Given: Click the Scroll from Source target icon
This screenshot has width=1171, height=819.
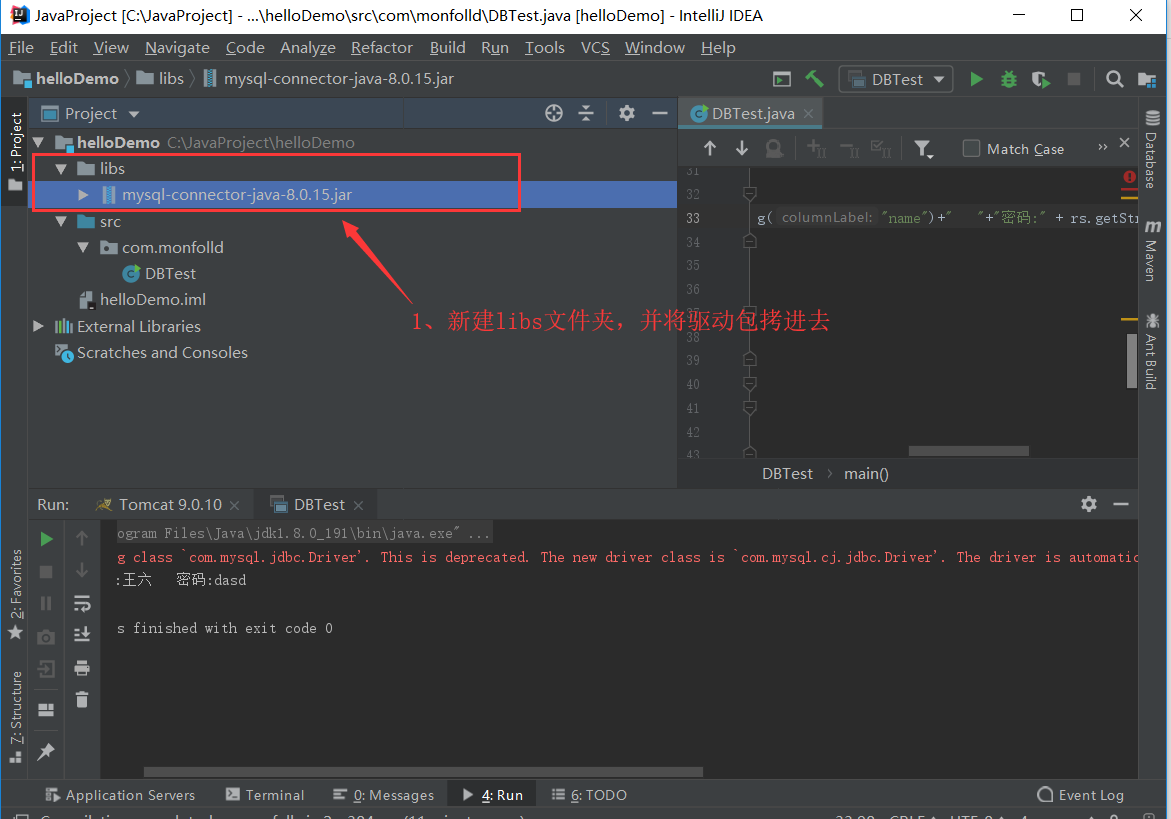Looking at the screenshot, I should pos(554,113).
